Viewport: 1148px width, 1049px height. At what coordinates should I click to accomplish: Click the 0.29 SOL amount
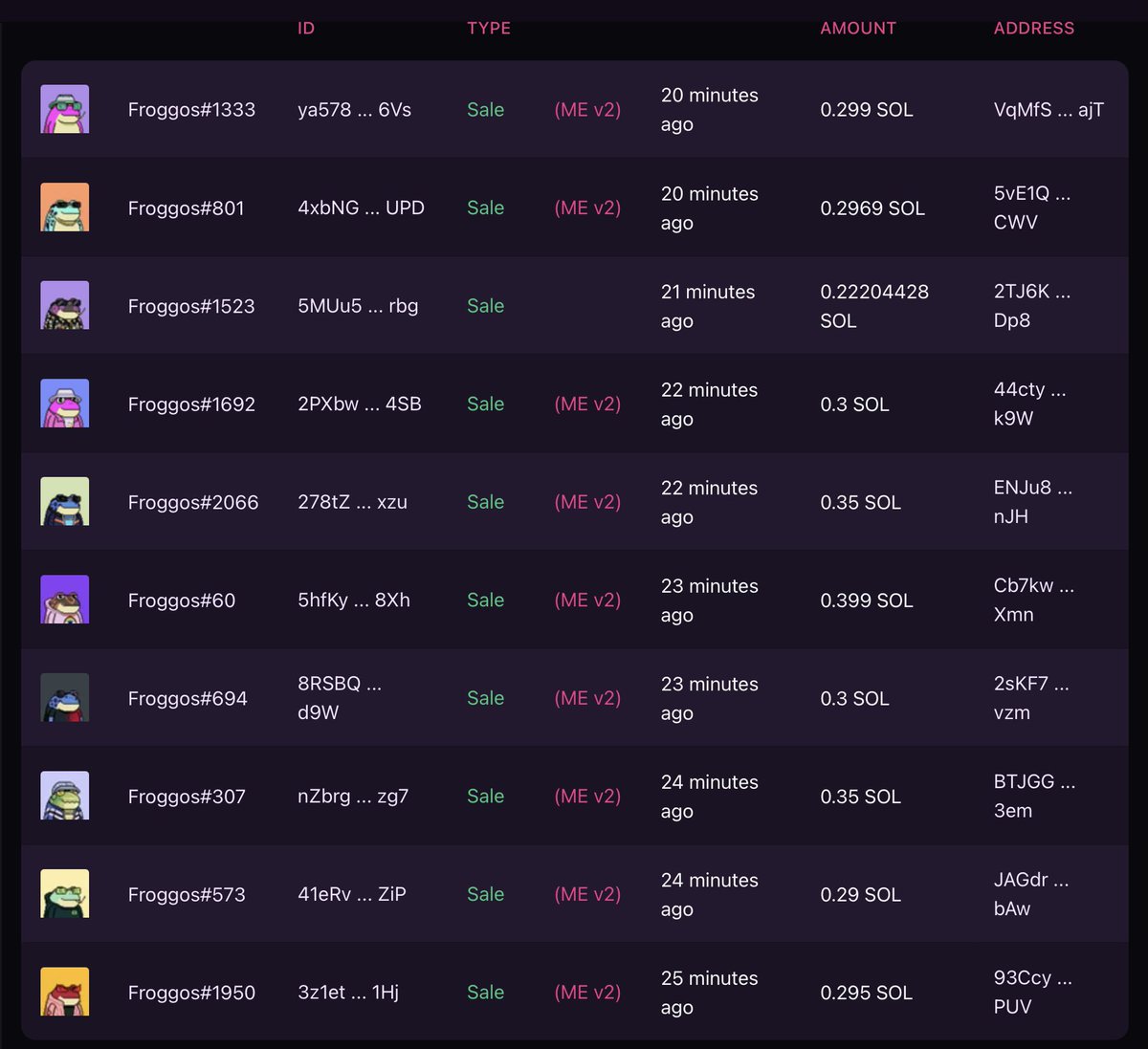coord(861,895)
